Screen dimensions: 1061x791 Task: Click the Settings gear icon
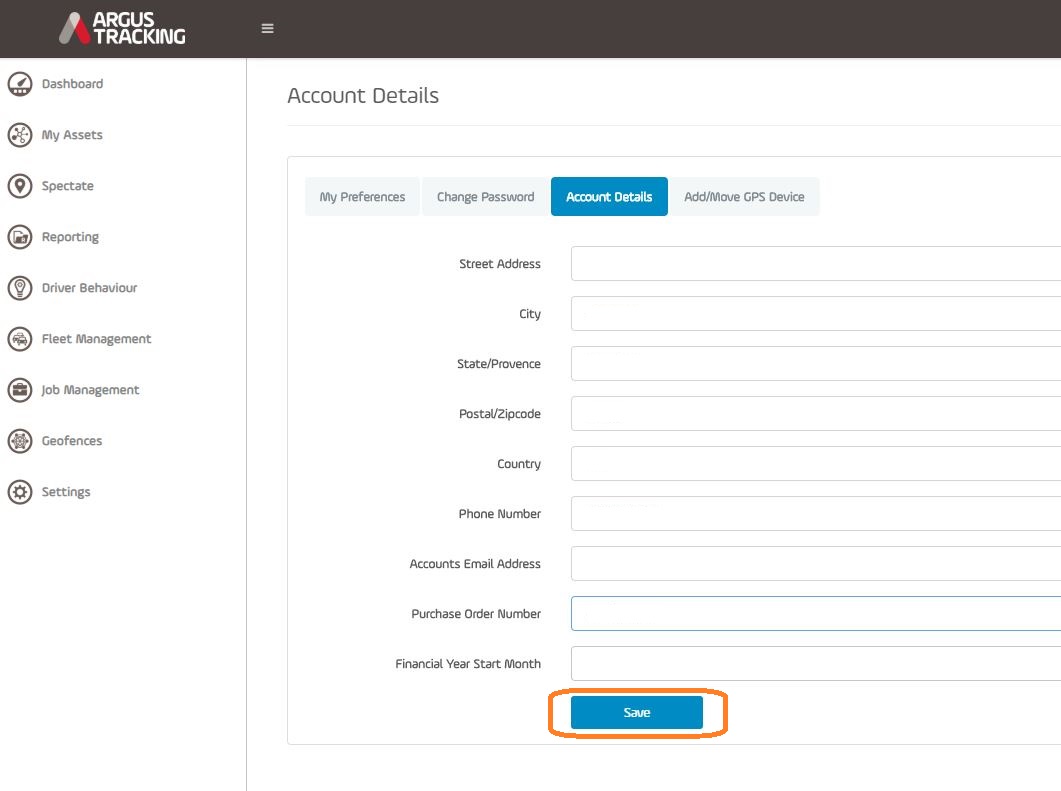point(20,492)
